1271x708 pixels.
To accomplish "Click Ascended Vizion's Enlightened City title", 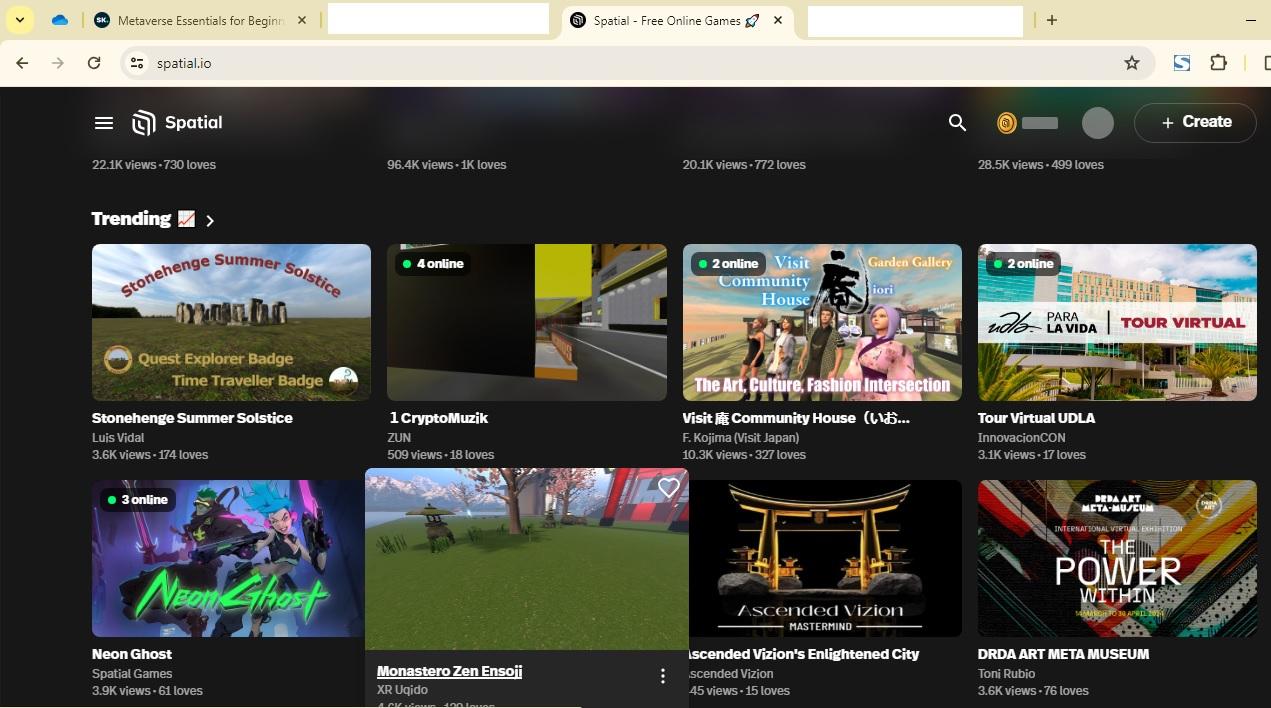I will click(x=804, y=654).
